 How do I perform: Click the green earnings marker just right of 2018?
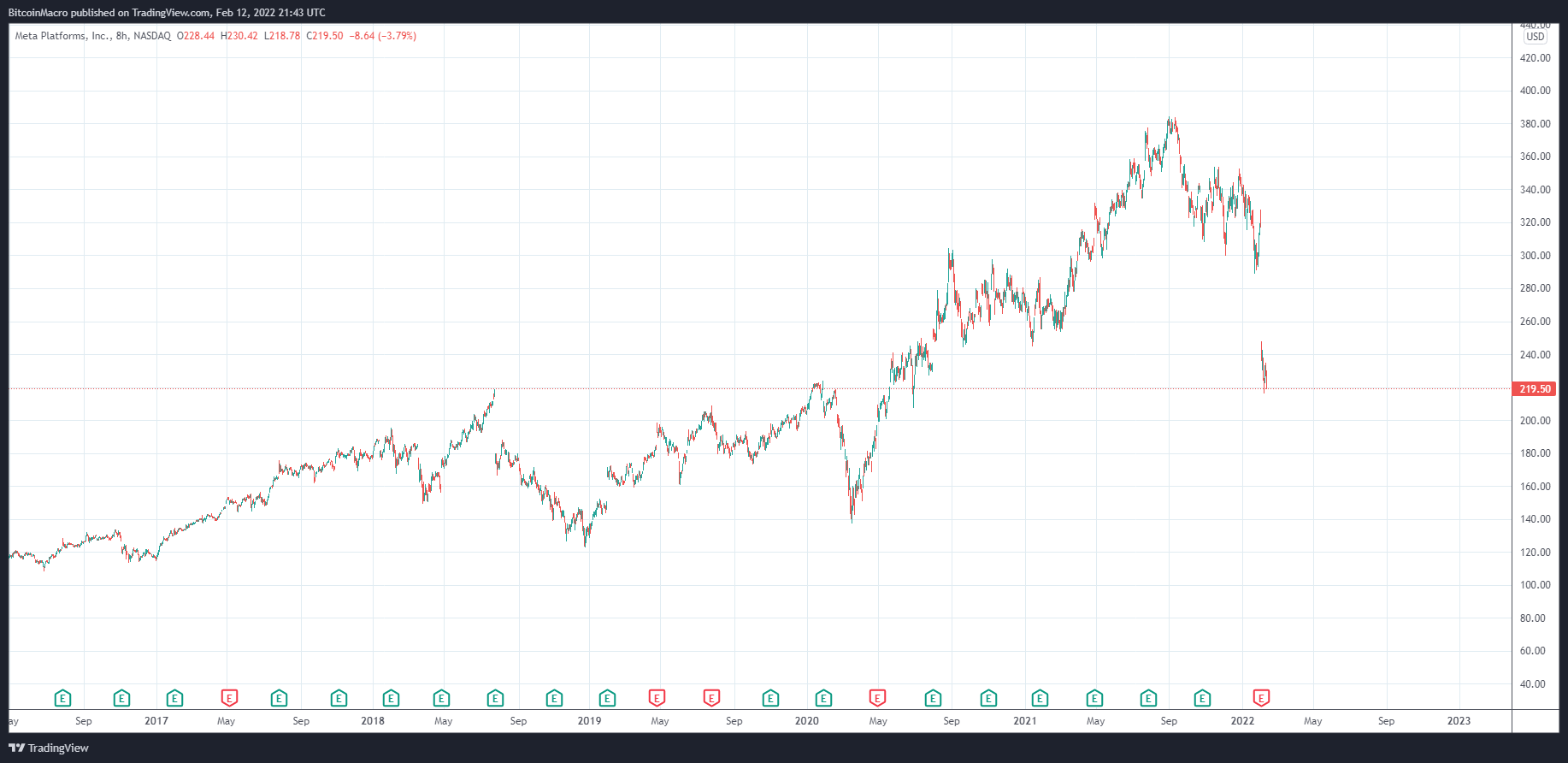pos(391,698)
